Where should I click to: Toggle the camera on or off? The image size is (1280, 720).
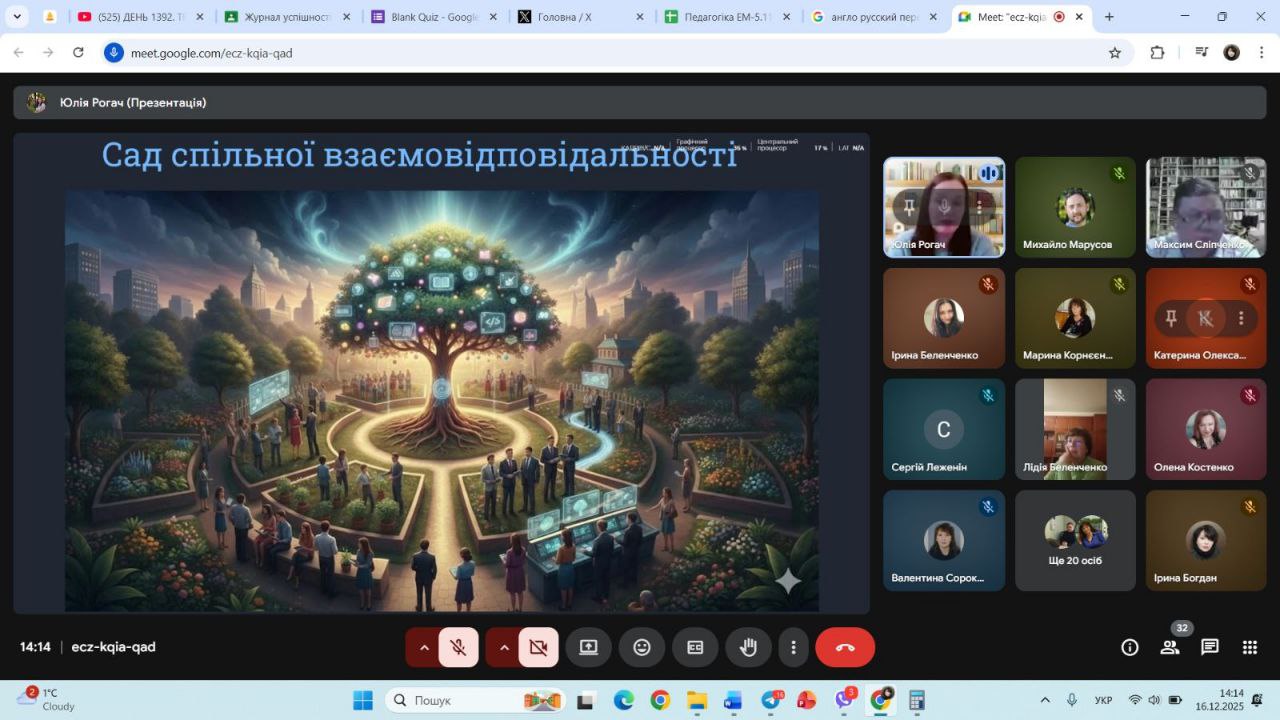point(538,647)
